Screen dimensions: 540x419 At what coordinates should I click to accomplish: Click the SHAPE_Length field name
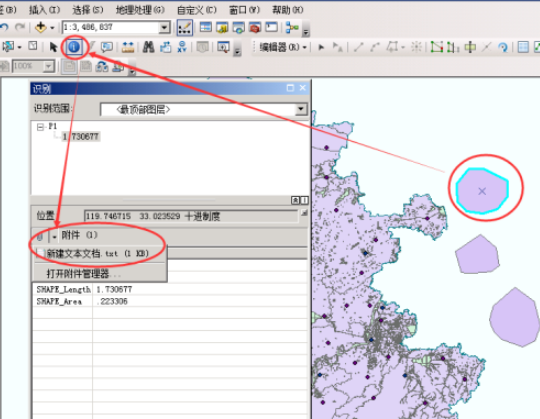point(63,289)
